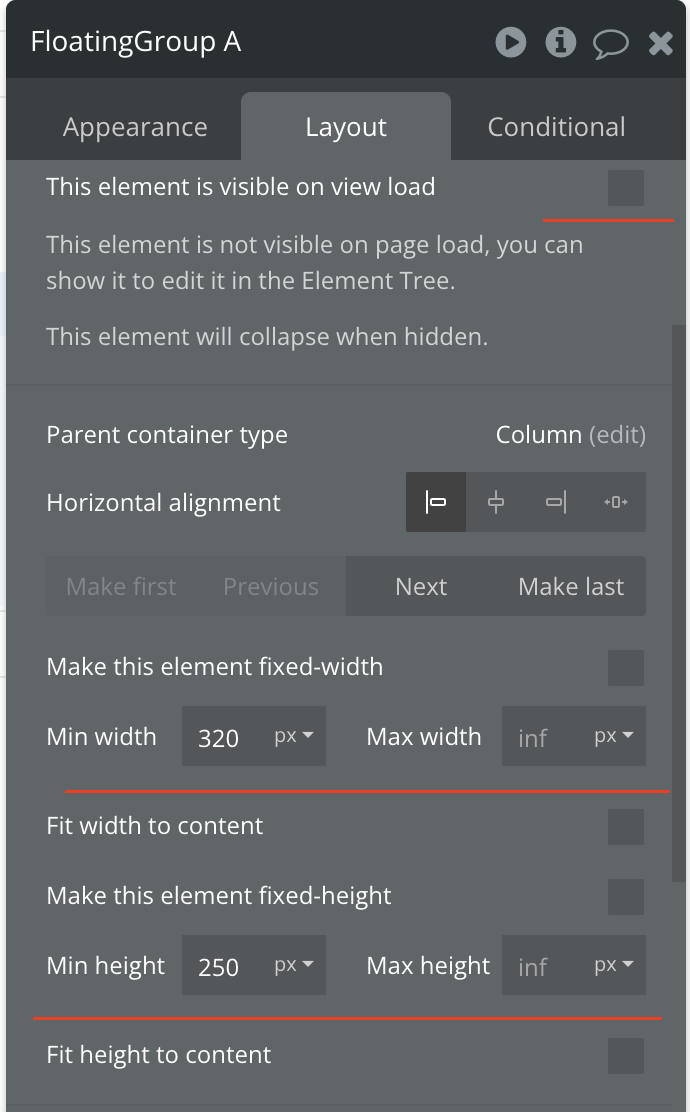Close the FloatingGroup A property editor
This screenshot has height=1112, width=690.
tap(660, 43)
